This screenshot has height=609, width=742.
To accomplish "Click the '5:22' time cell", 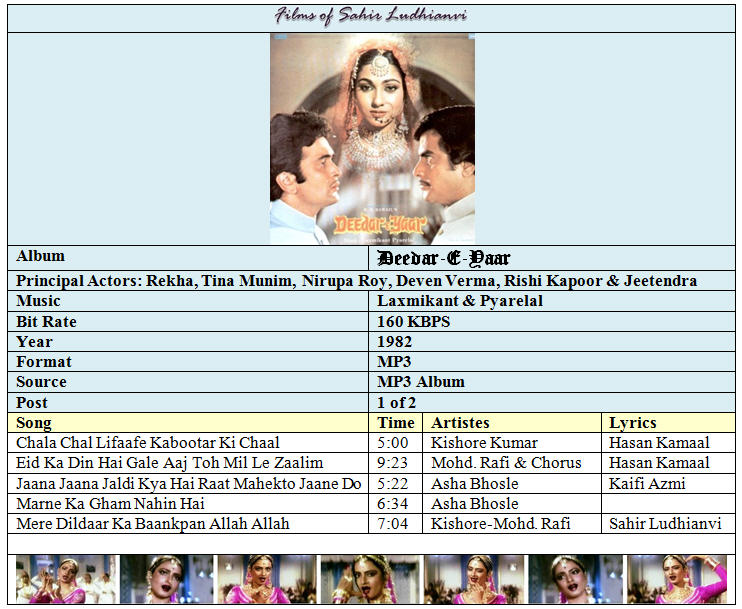I will pos(396,484).
